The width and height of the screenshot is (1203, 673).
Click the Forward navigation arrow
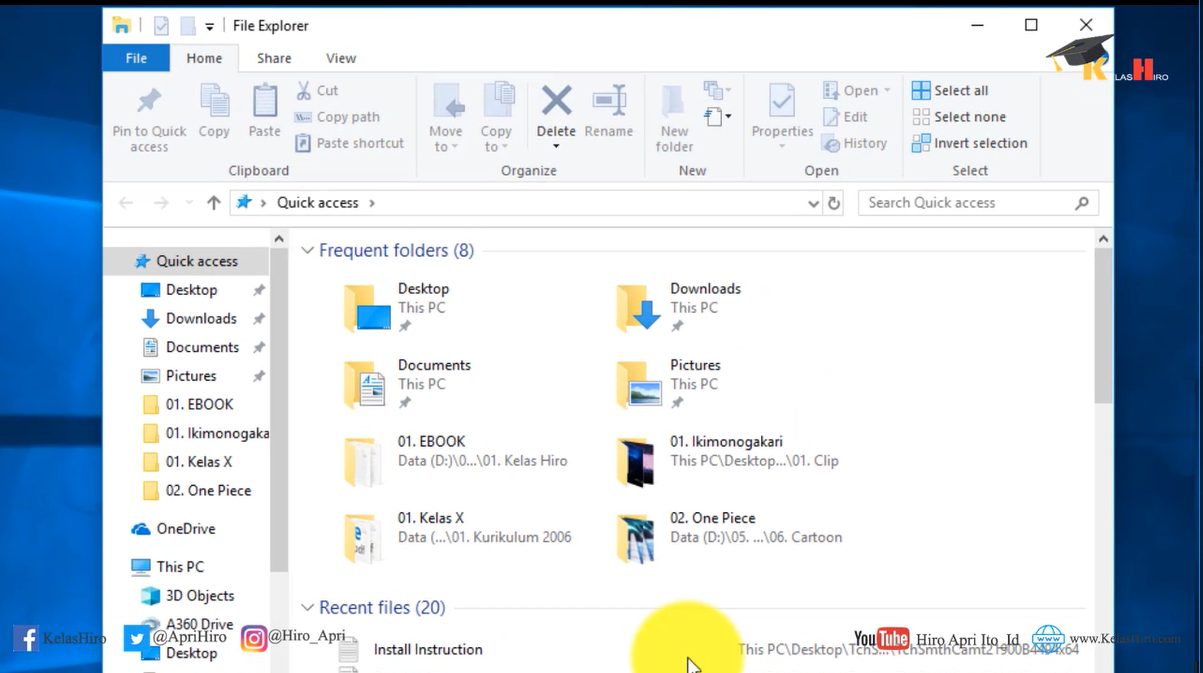(x=161, y=203)
